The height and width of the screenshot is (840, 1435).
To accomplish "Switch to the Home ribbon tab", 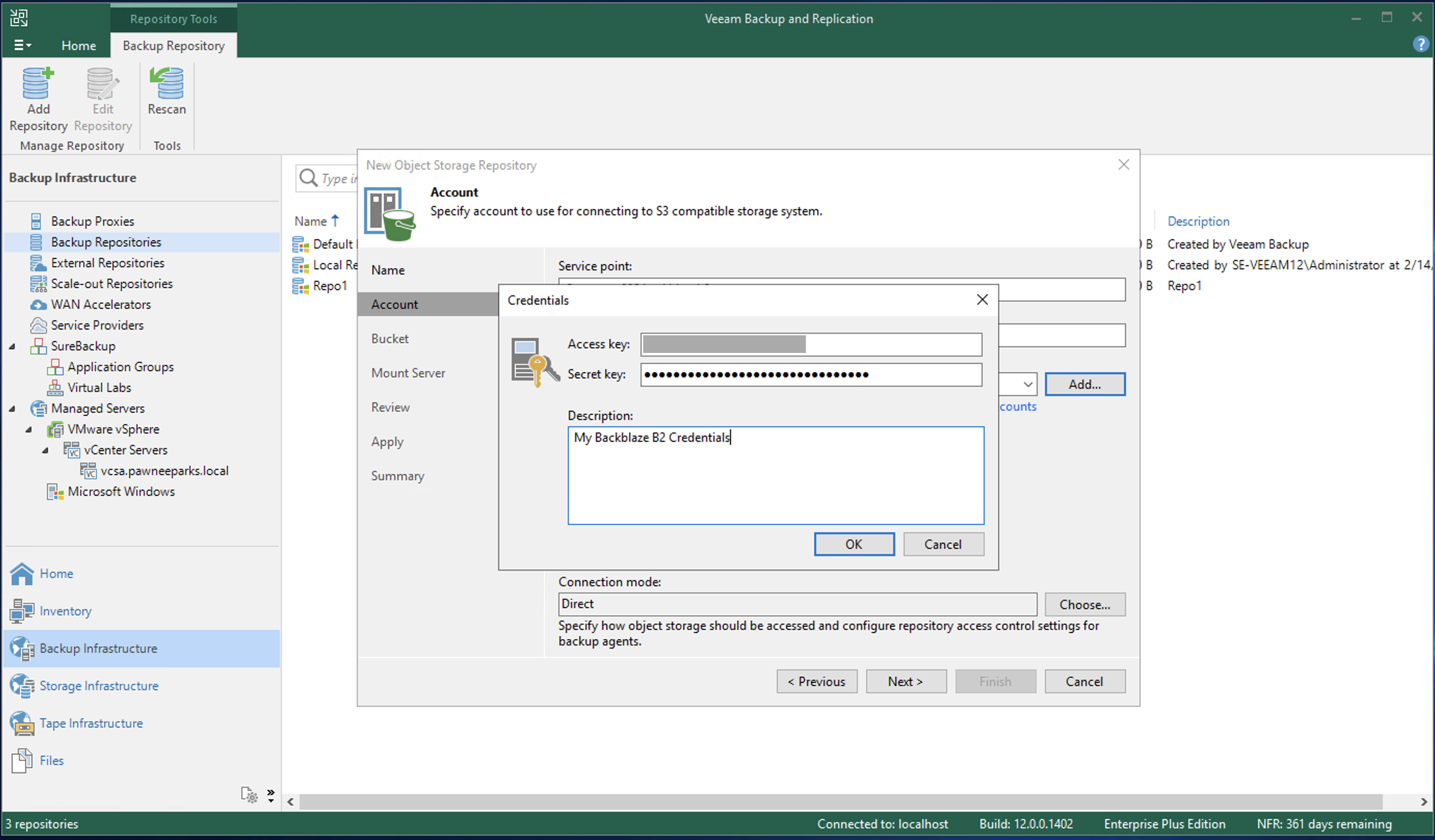I will 79,46.
